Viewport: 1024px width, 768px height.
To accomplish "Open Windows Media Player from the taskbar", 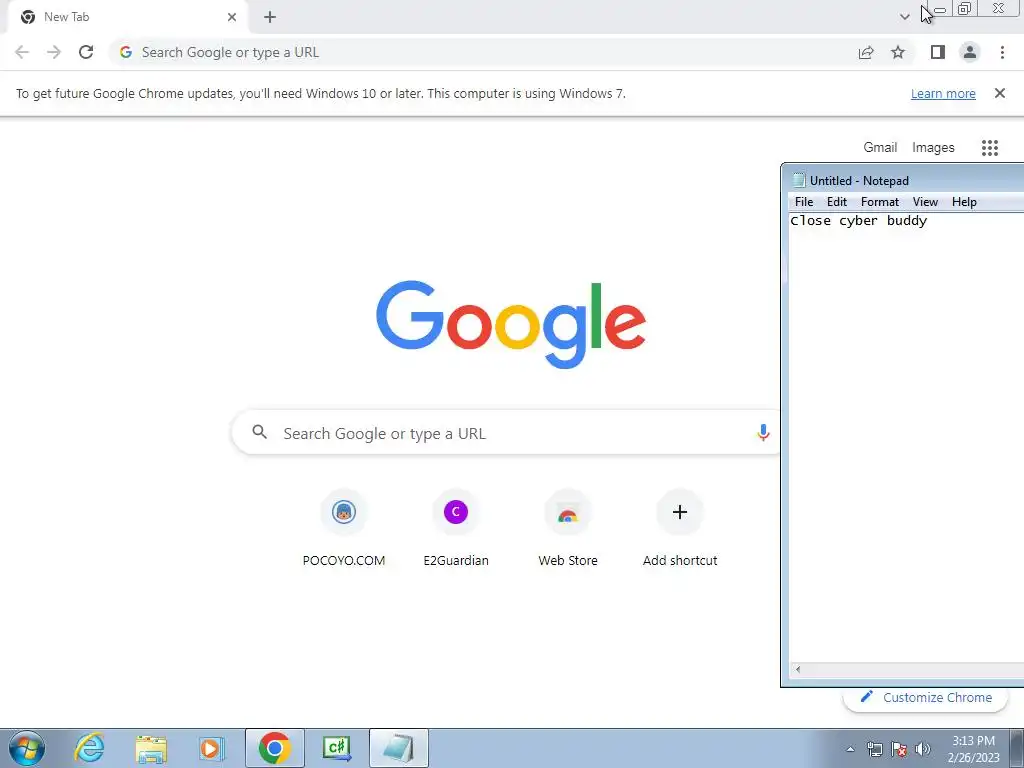I will pos(212,748).
